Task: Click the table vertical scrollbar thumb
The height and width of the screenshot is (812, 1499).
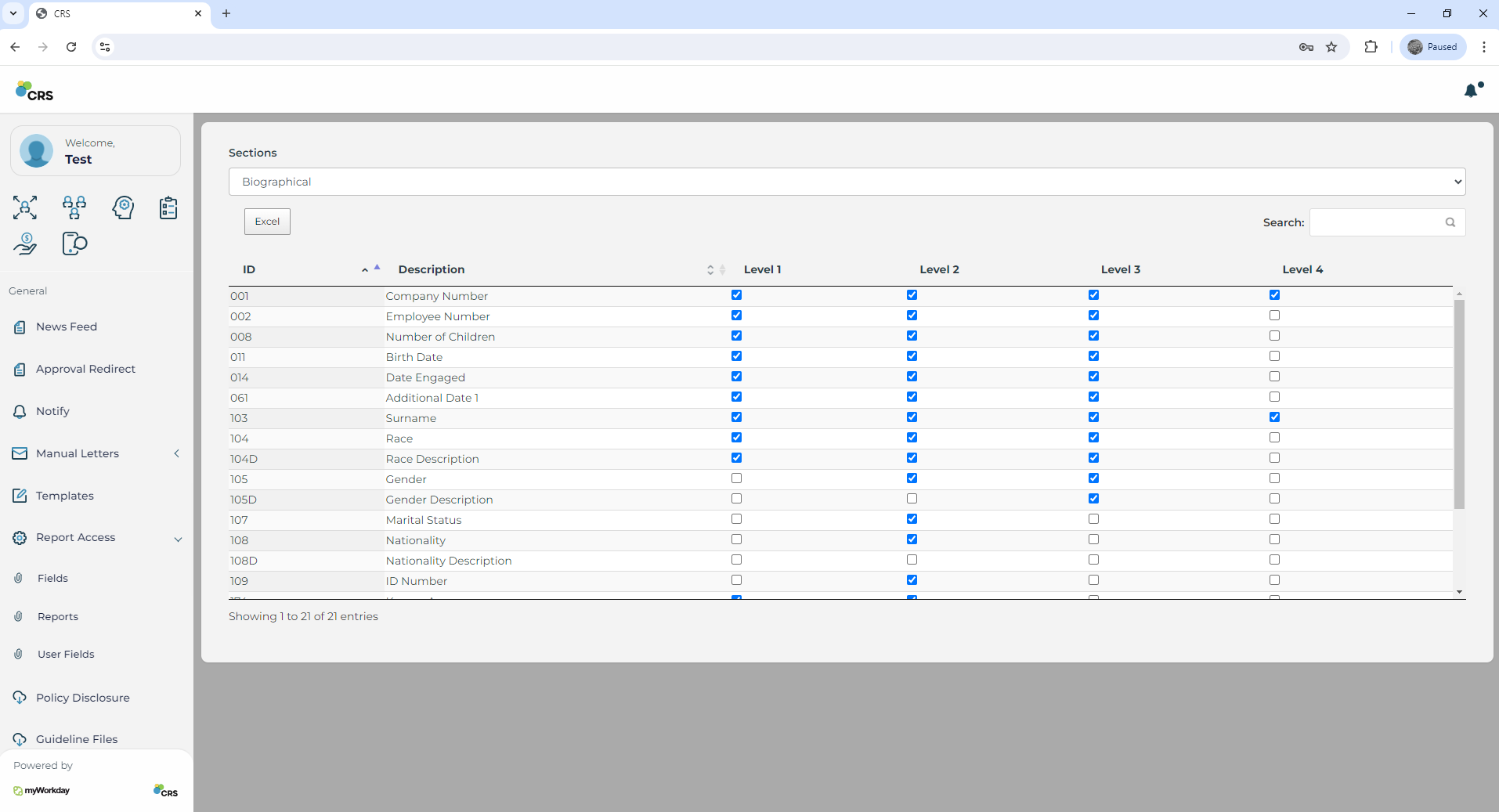Action: tap(1459, 404)
